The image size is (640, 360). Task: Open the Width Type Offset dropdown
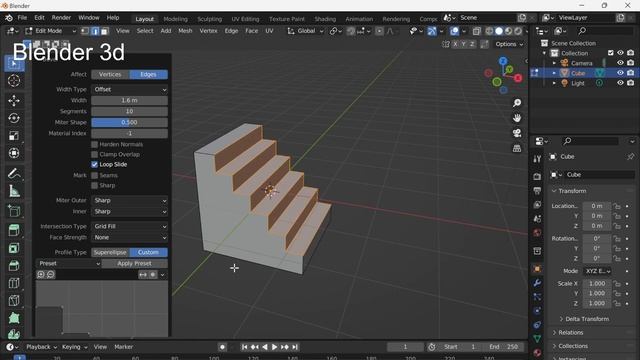coord(129,89)
